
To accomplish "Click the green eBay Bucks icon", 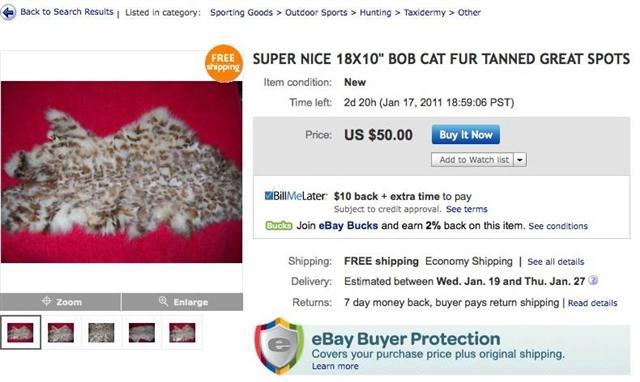I will pos(279,226).
